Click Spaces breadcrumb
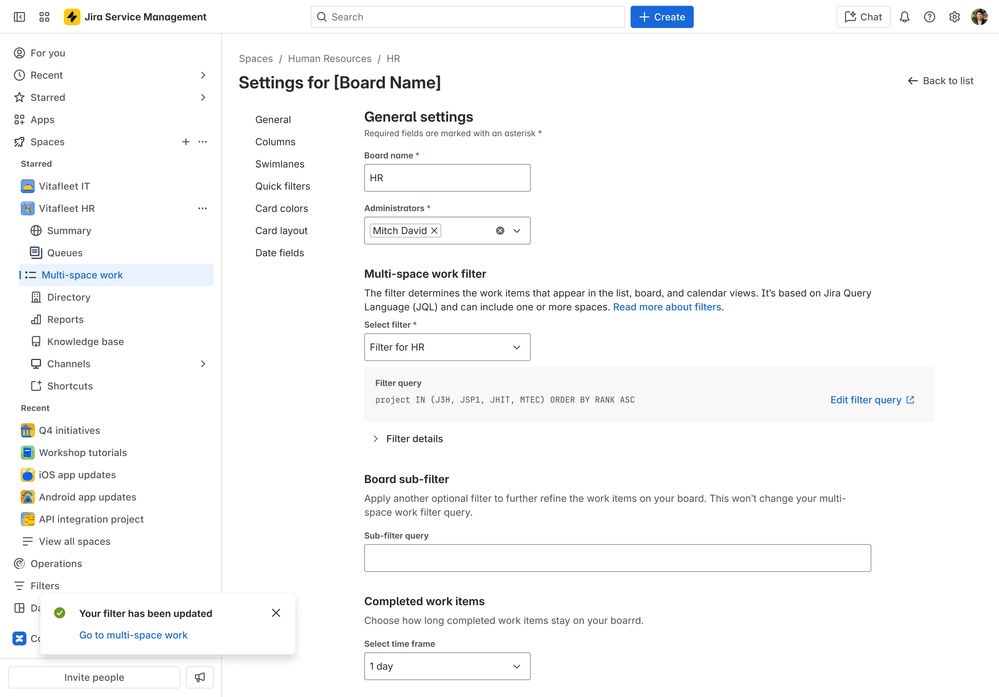Screen dimensions: 999x697 click(x=255, y=59)
